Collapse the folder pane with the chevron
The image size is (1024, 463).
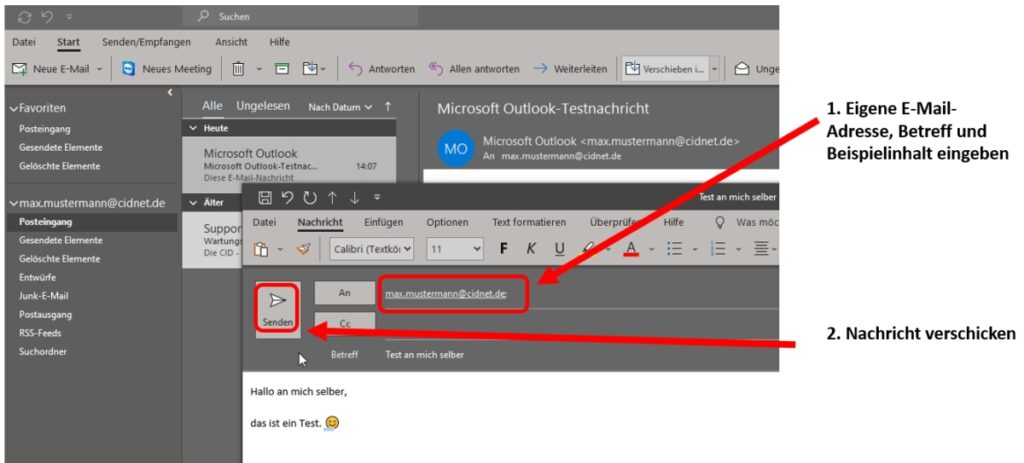pos(170,93)
